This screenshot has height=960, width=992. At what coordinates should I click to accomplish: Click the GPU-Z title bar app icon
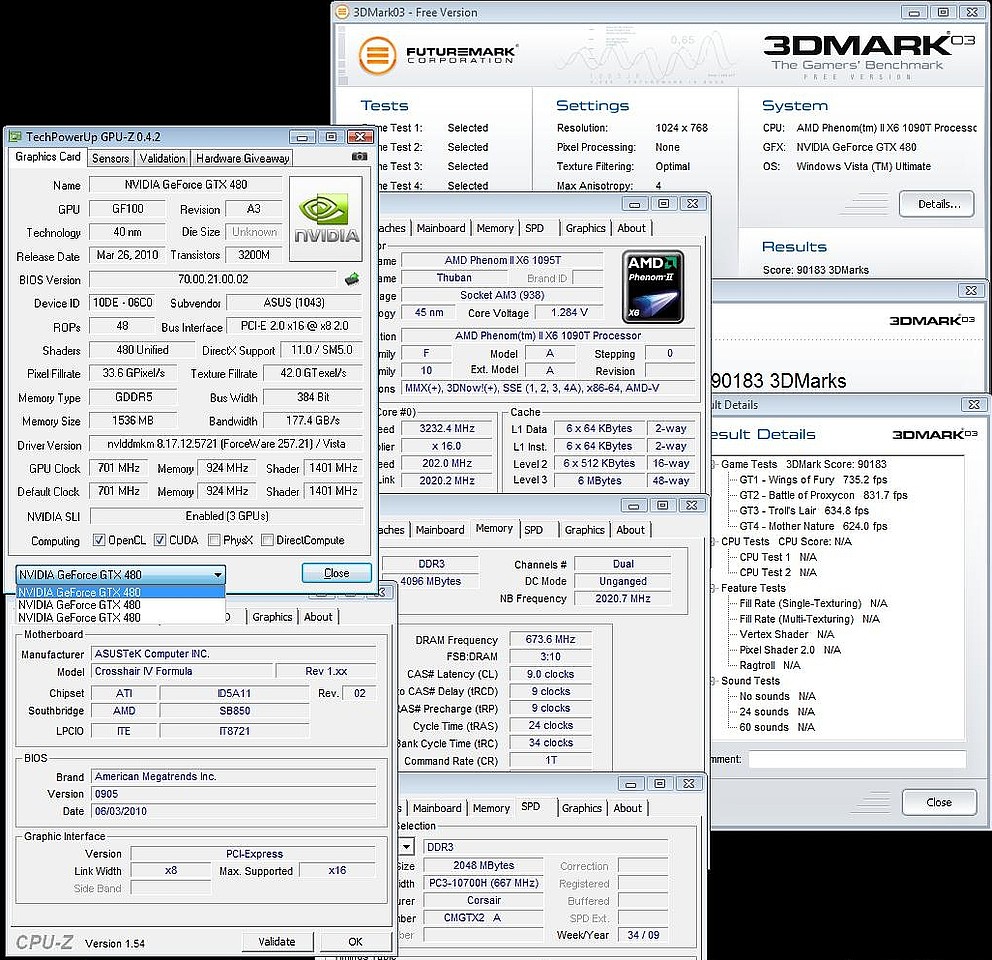tap(15, 137)
